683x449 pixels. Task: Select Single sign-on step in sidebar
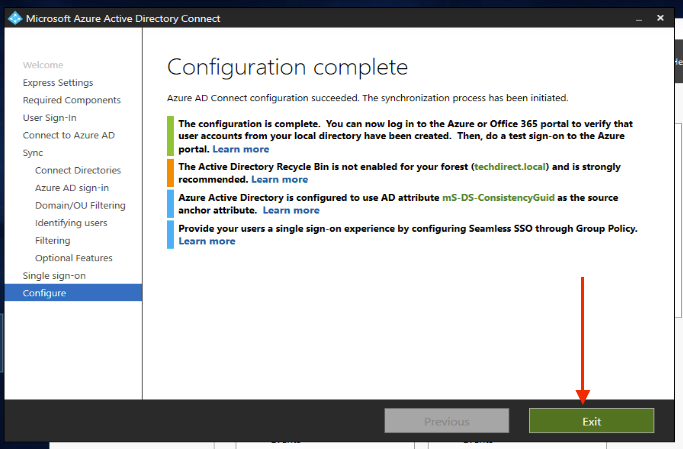pos(54,276)
